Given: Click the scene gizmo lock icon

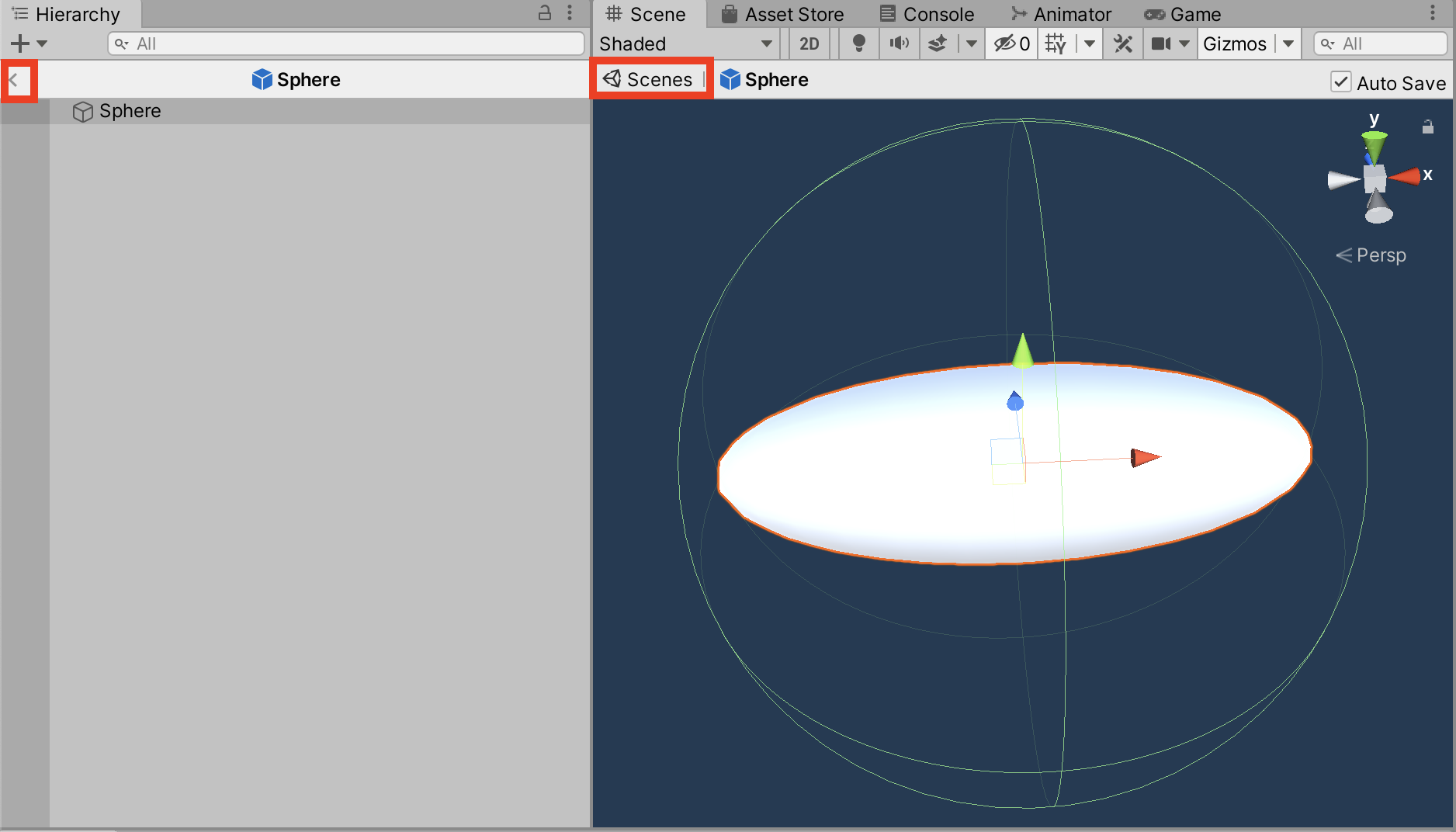Looking at the screenshot, I should pos(1427,127).
